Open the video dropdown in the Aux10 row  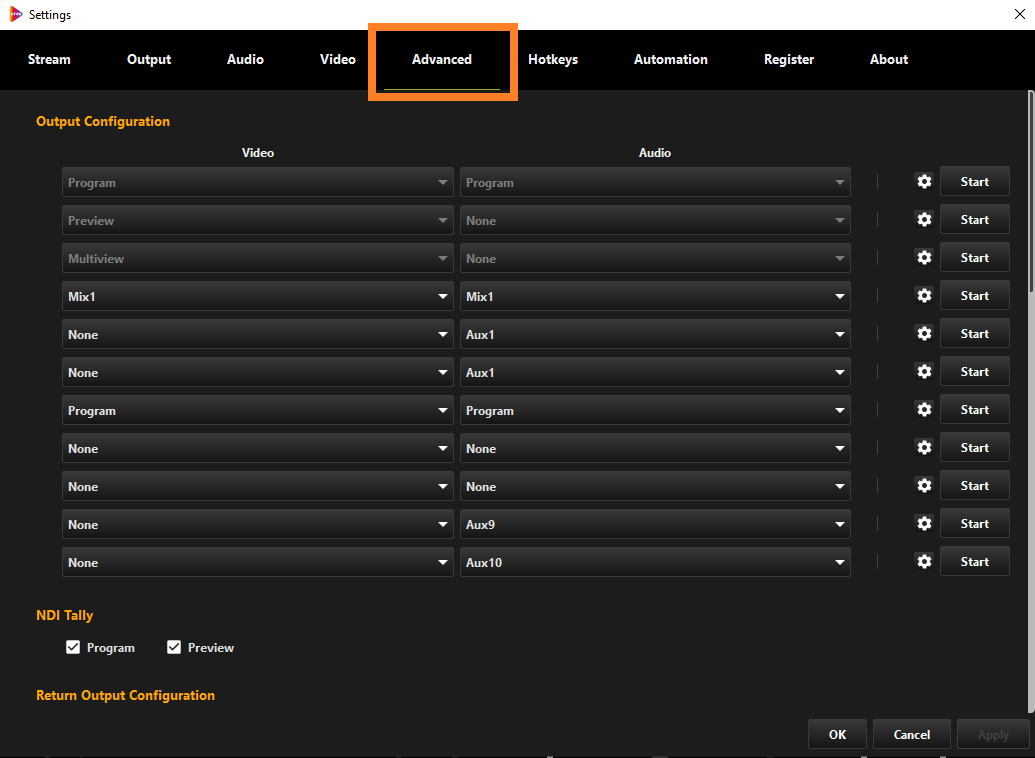(x=257, y=562)
